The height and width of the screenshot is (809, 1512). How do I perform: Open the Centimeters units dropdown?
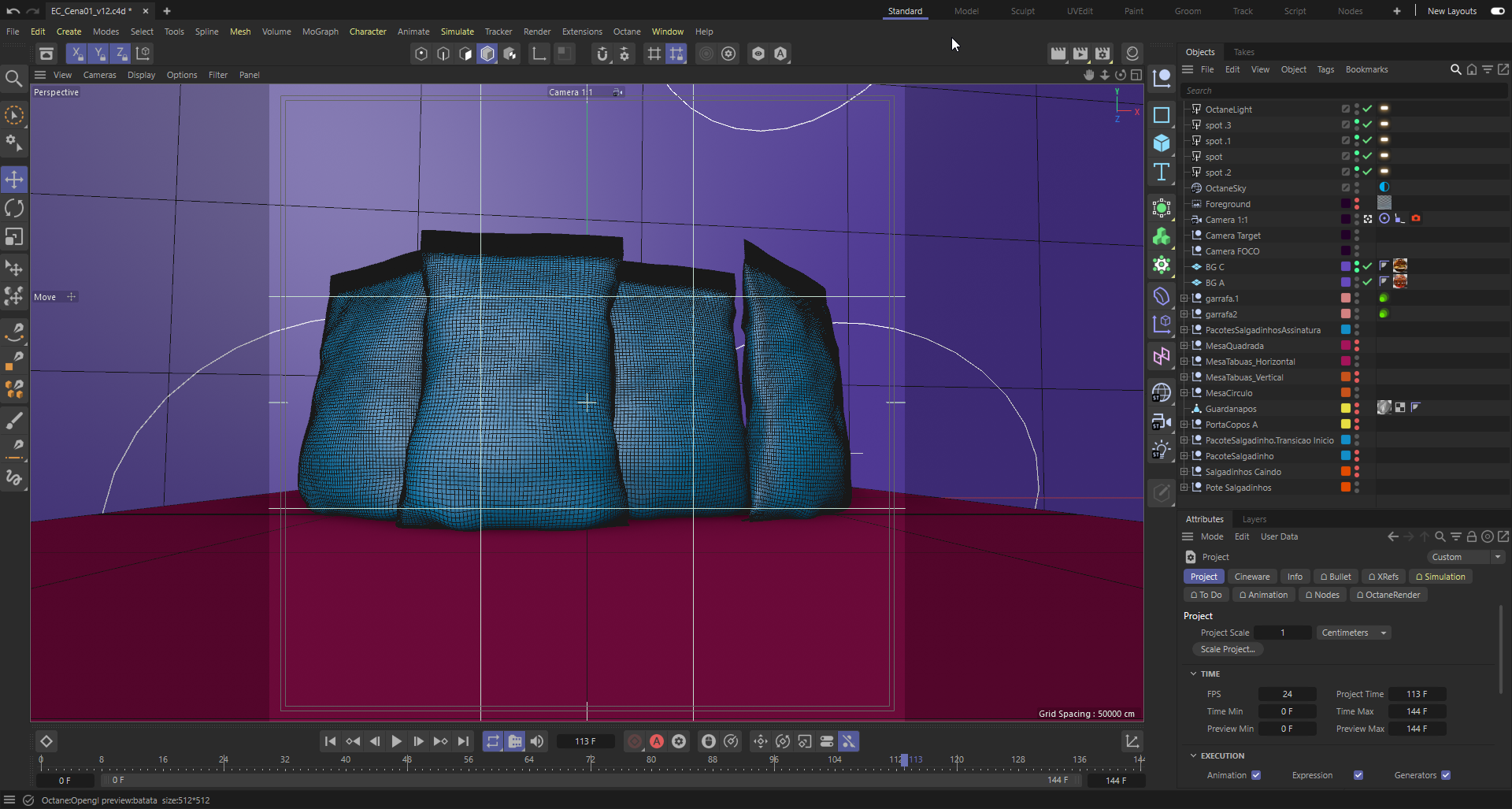click(x=1353, y=633)
